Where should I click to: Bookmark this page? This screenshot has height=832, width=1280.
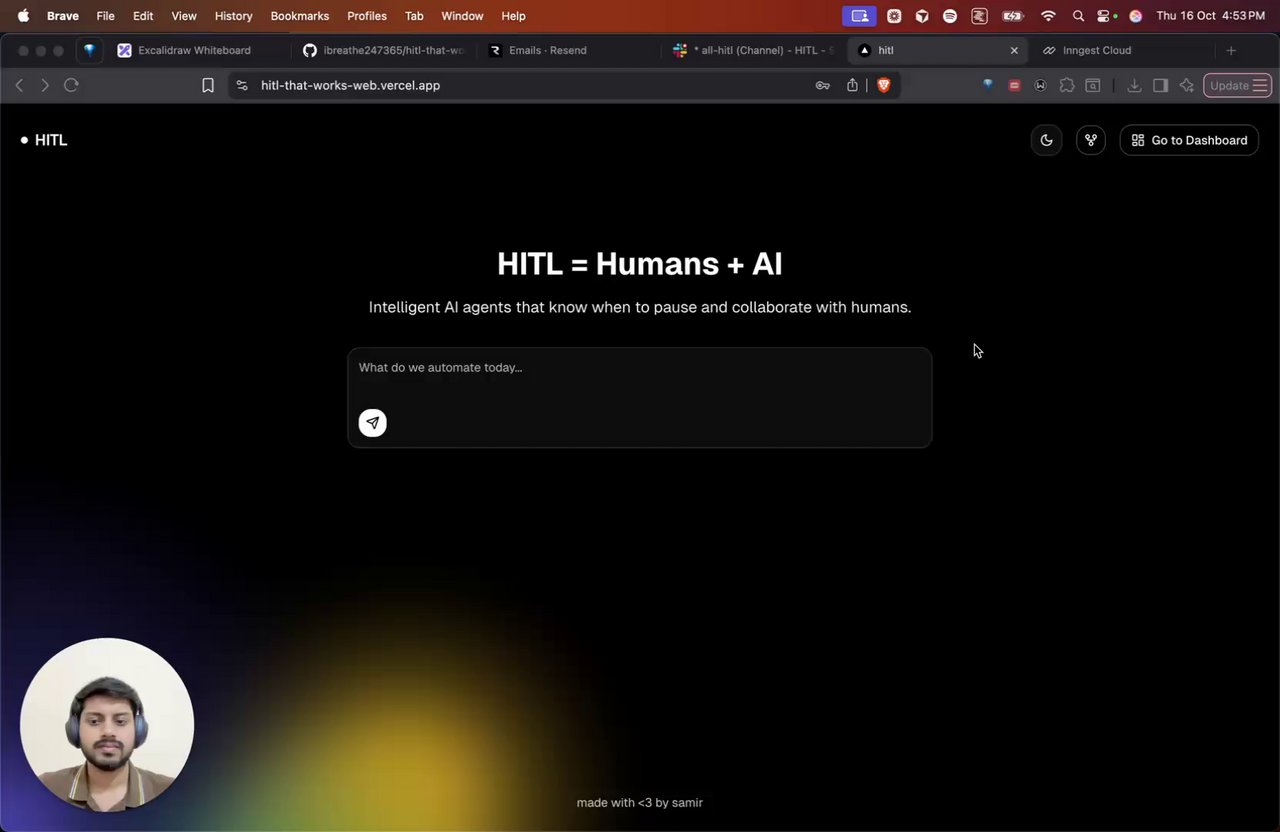pyautogui.click(x=208, y=85)
